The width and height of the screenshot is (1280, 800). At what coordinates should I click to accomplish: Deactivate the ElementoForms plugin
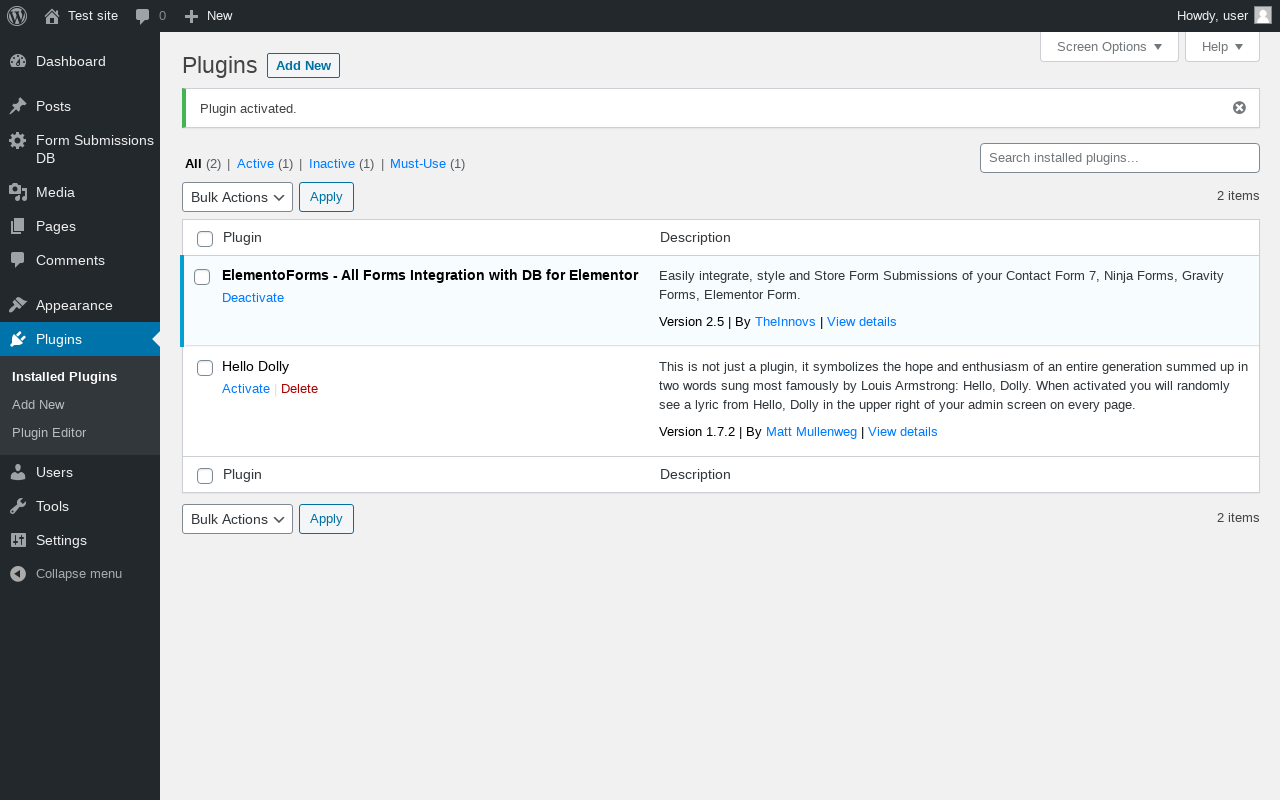[253, 298]
